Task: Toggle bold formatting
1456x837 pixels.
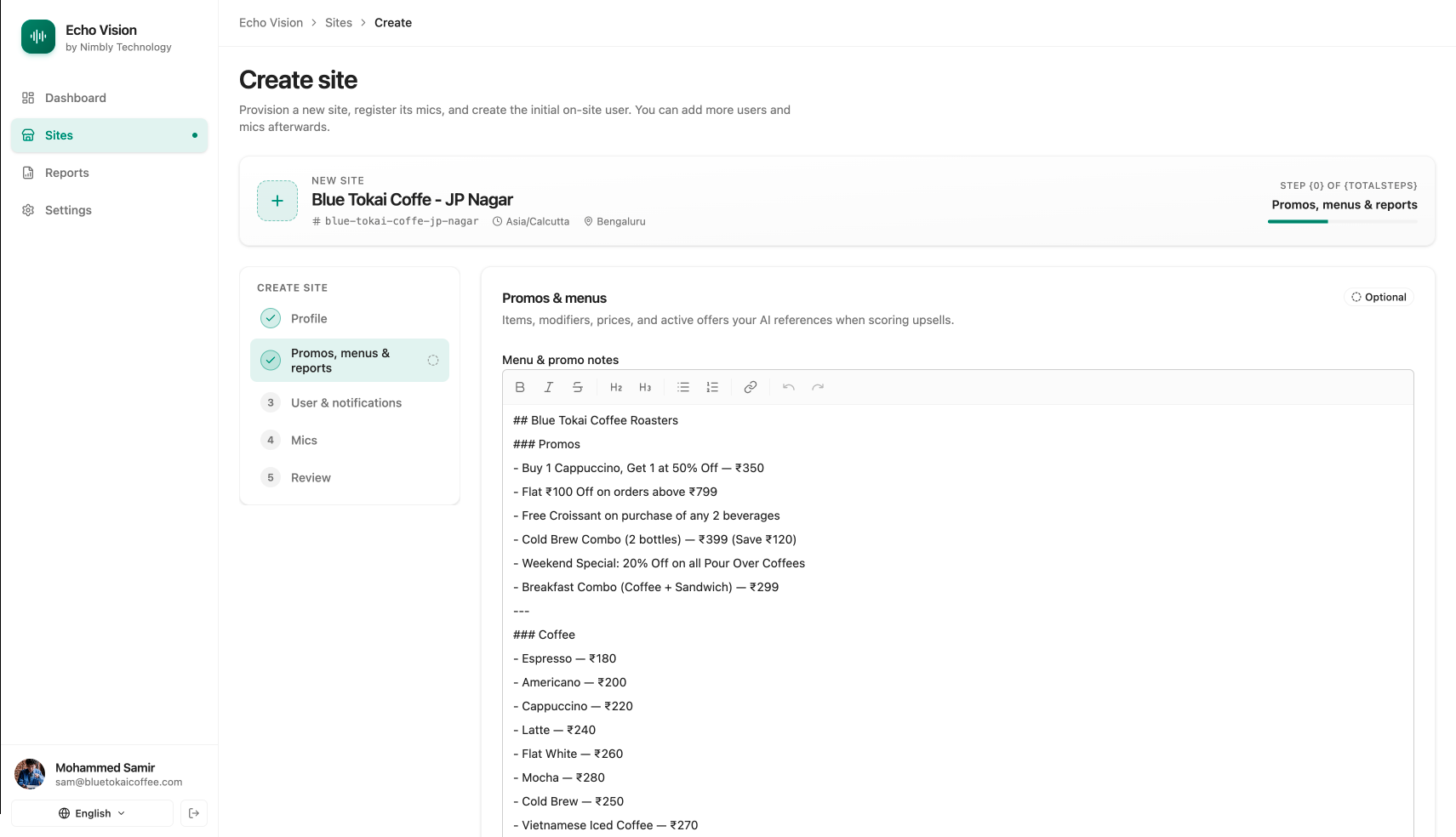Action: click(x=520, y=387)
